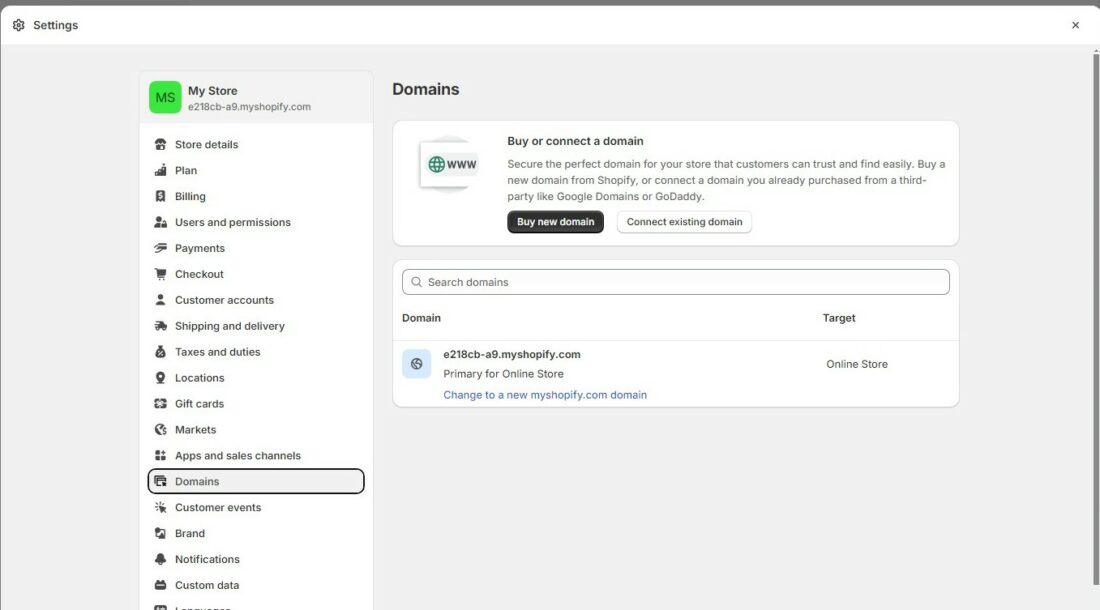Open the Custom data settings
This screenshot has width=1100, height=610.
coord(206,585)
